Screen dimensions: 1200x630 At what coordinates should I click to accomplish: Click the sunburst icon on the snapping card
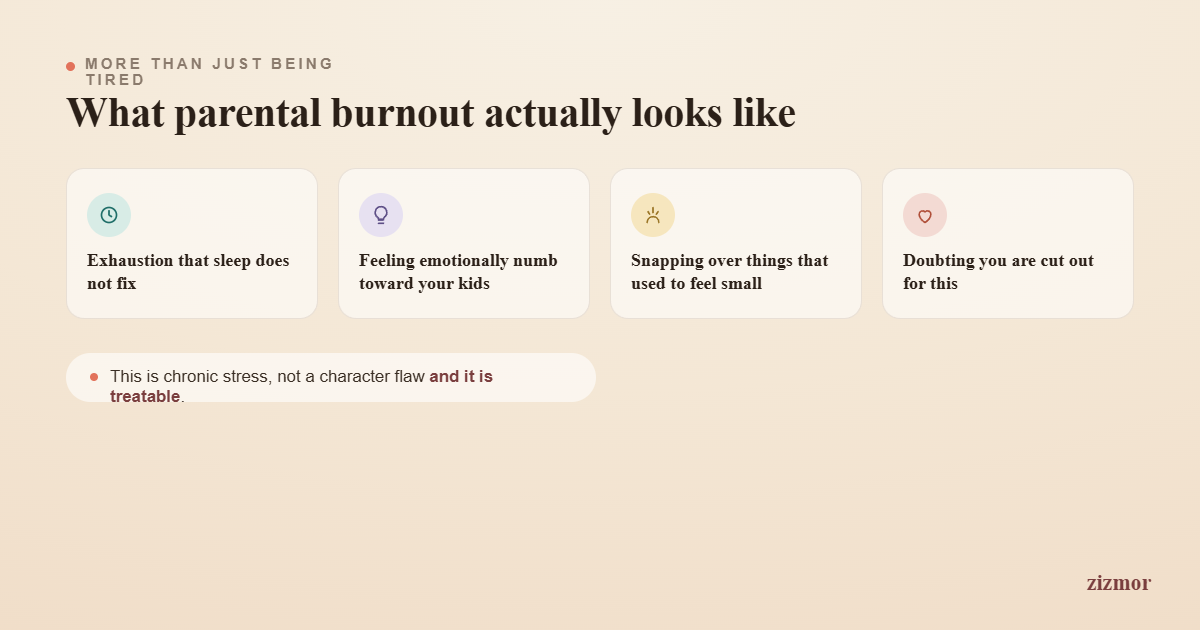click(x=653, y=215)
